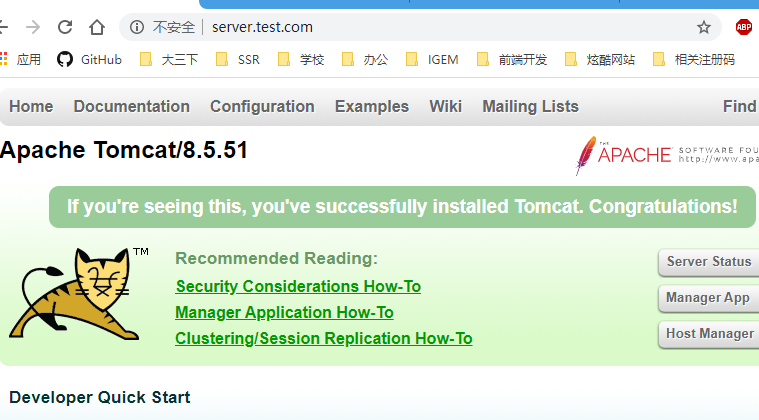Reload the page with refresh icon
The image size is (759, 420).
(x=65, y=27)
